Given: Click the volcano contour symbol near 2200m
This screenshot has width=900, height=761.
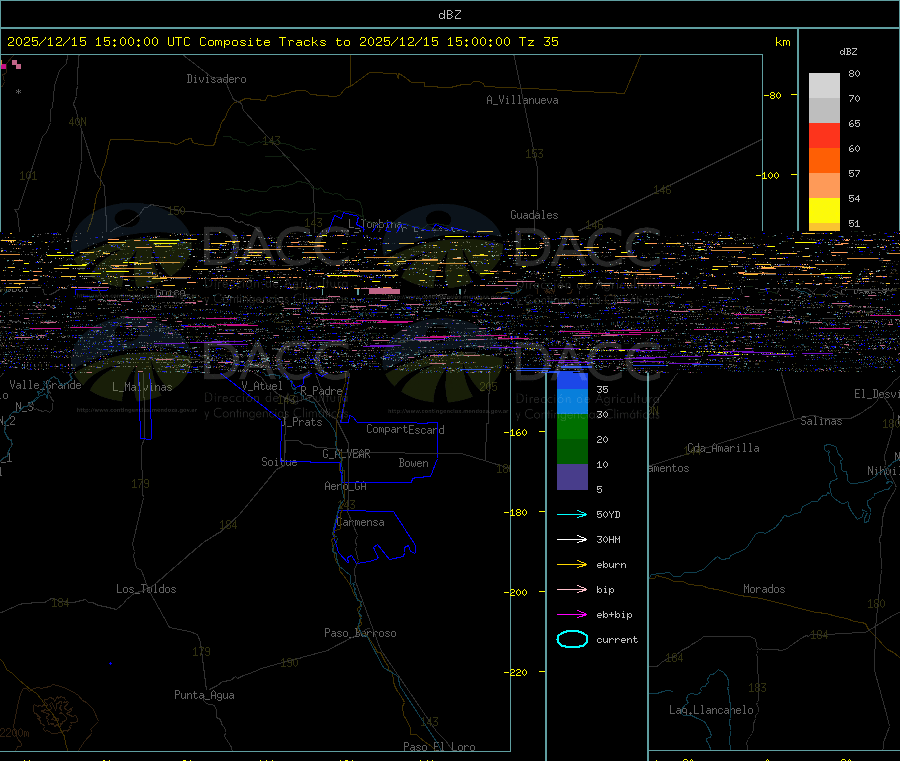Looking at the screenshot, I should click(x=55, y=711).
